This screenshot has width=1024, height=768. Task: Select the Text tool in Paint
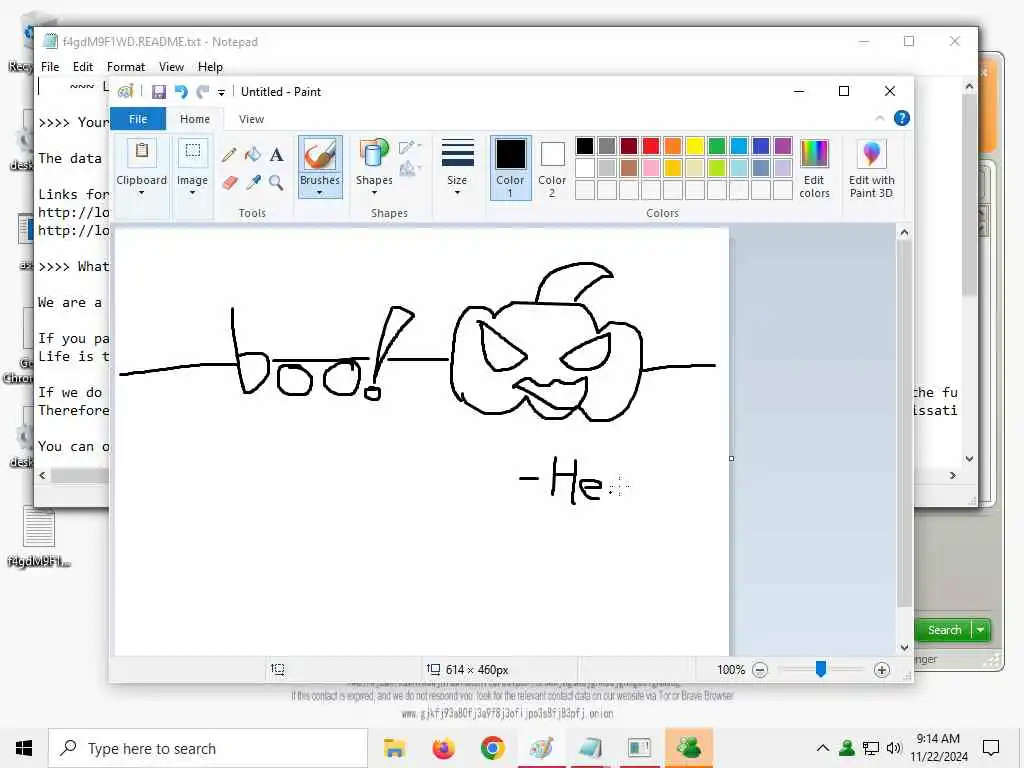click(276, 155)
